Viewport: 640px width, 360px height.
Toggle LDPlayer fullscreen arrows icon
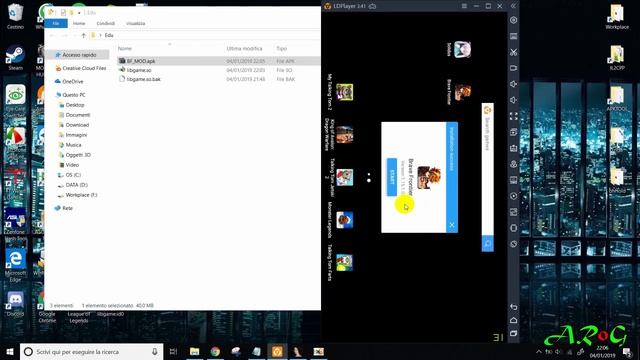pyautogui.click(x=514, y=116)
